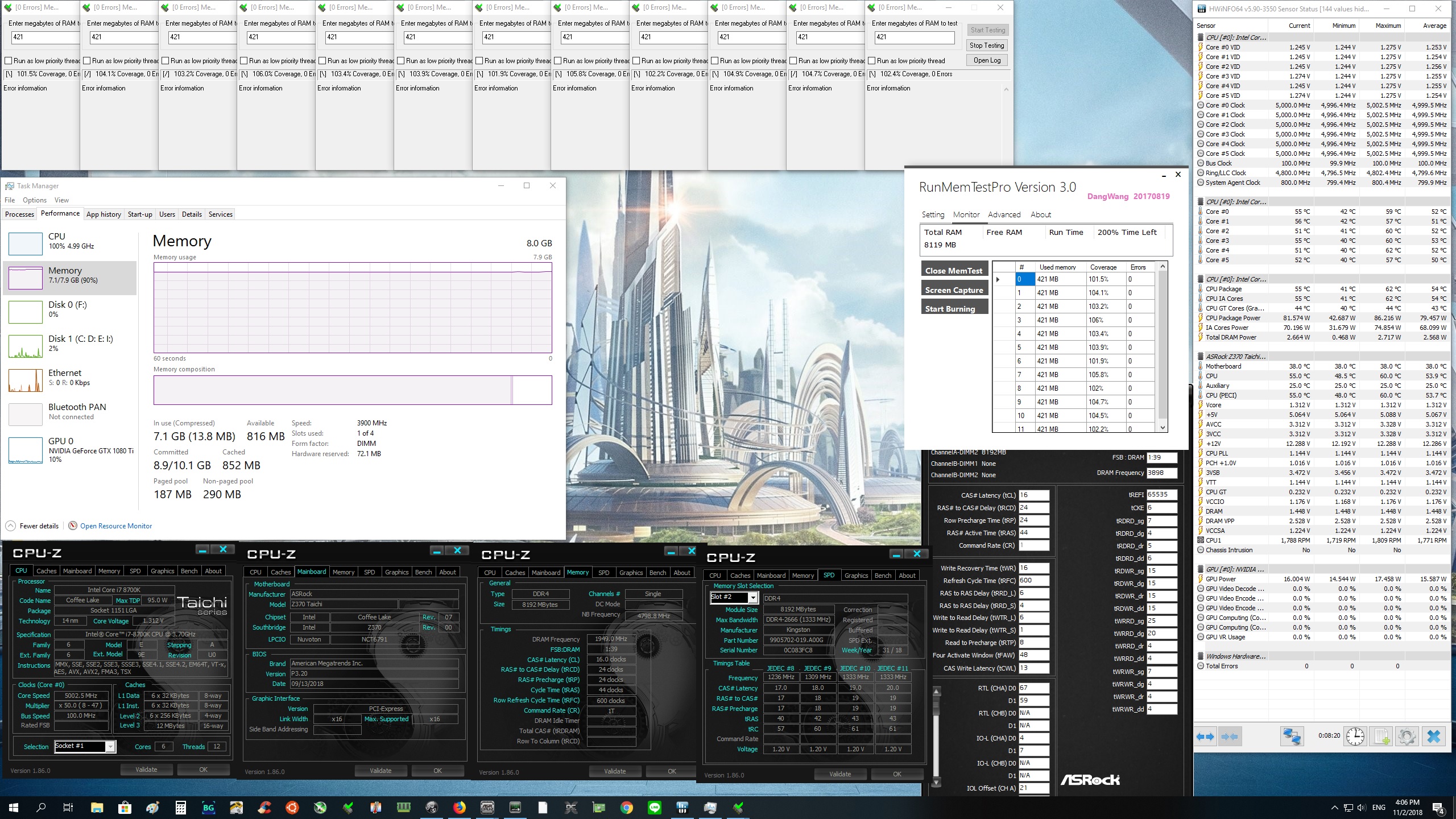Open HWiNFO remote network monitors icon
This screenshot has height=819, width=1456.
1292,737
